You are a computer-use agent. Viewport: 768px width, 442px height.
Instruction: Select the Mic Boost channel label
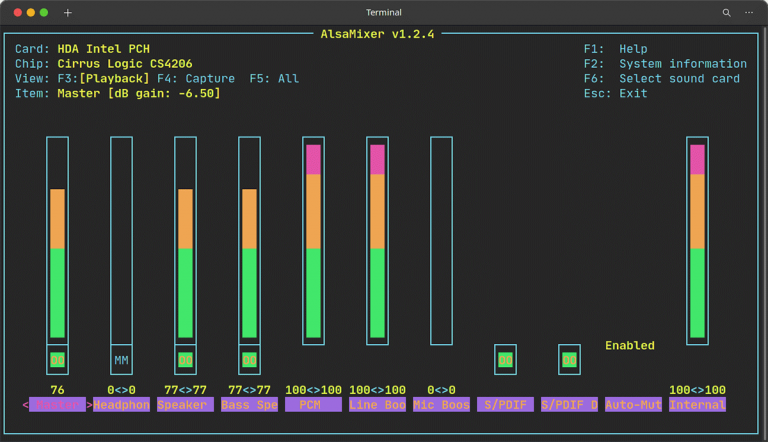[x=441, y=405]
